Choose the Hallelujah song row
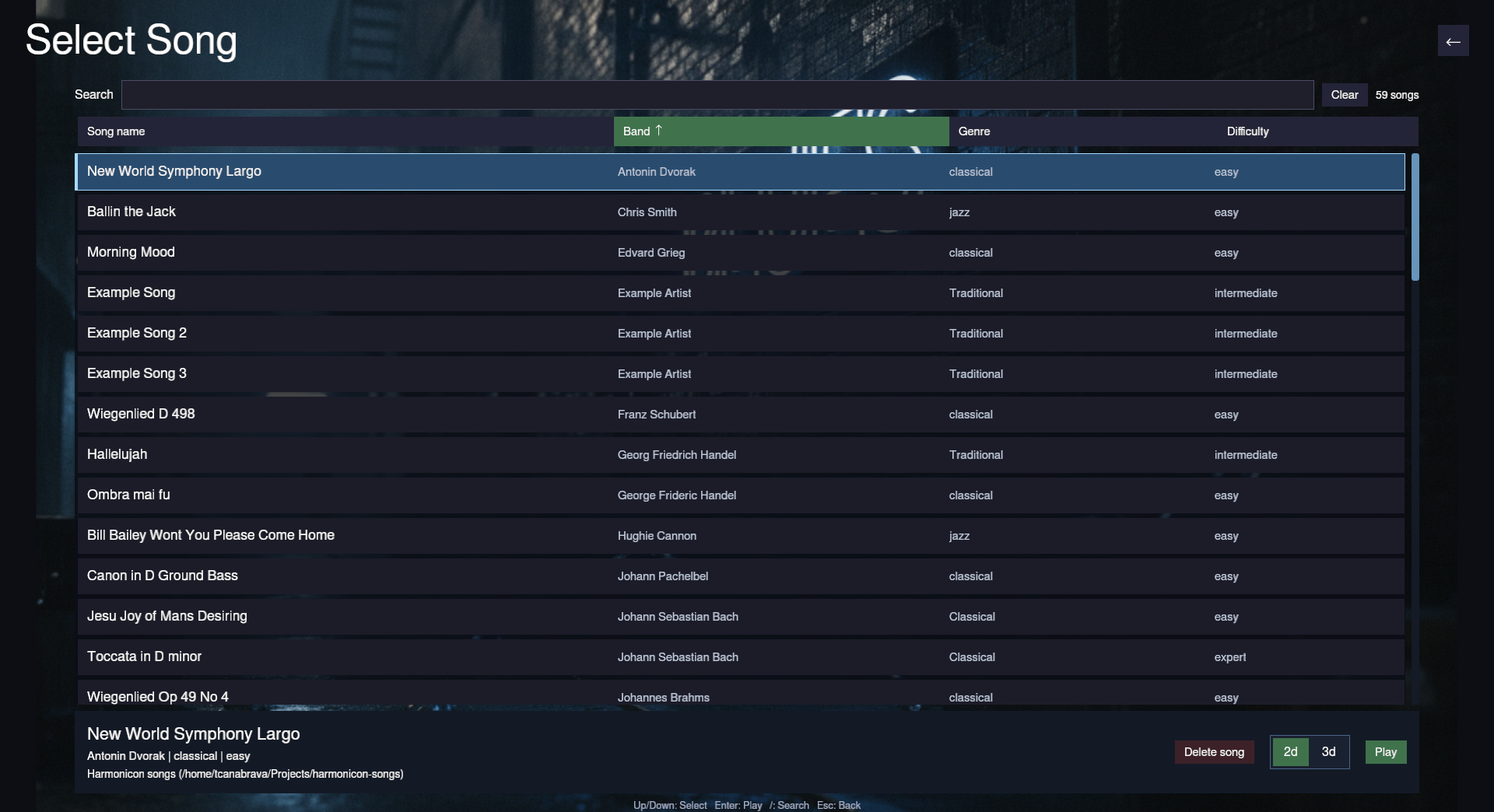The image size is (1494, 812). pos(740,455)
